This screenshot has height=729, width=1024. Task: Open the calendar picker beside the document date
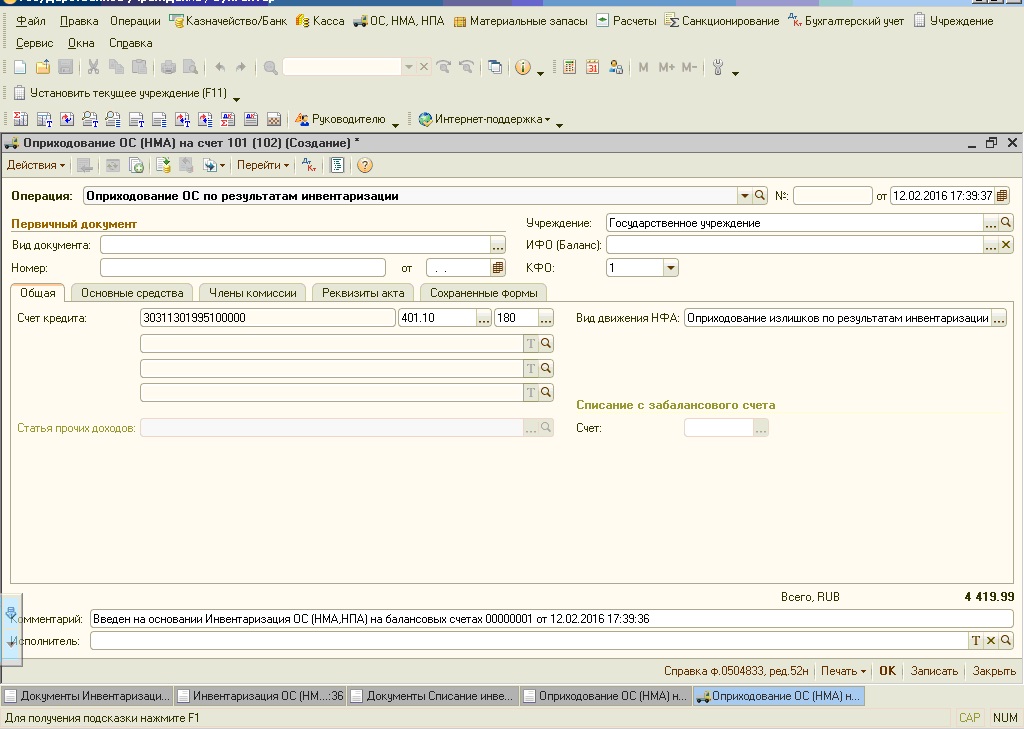pyautogui.click(x=1002, y=196)
